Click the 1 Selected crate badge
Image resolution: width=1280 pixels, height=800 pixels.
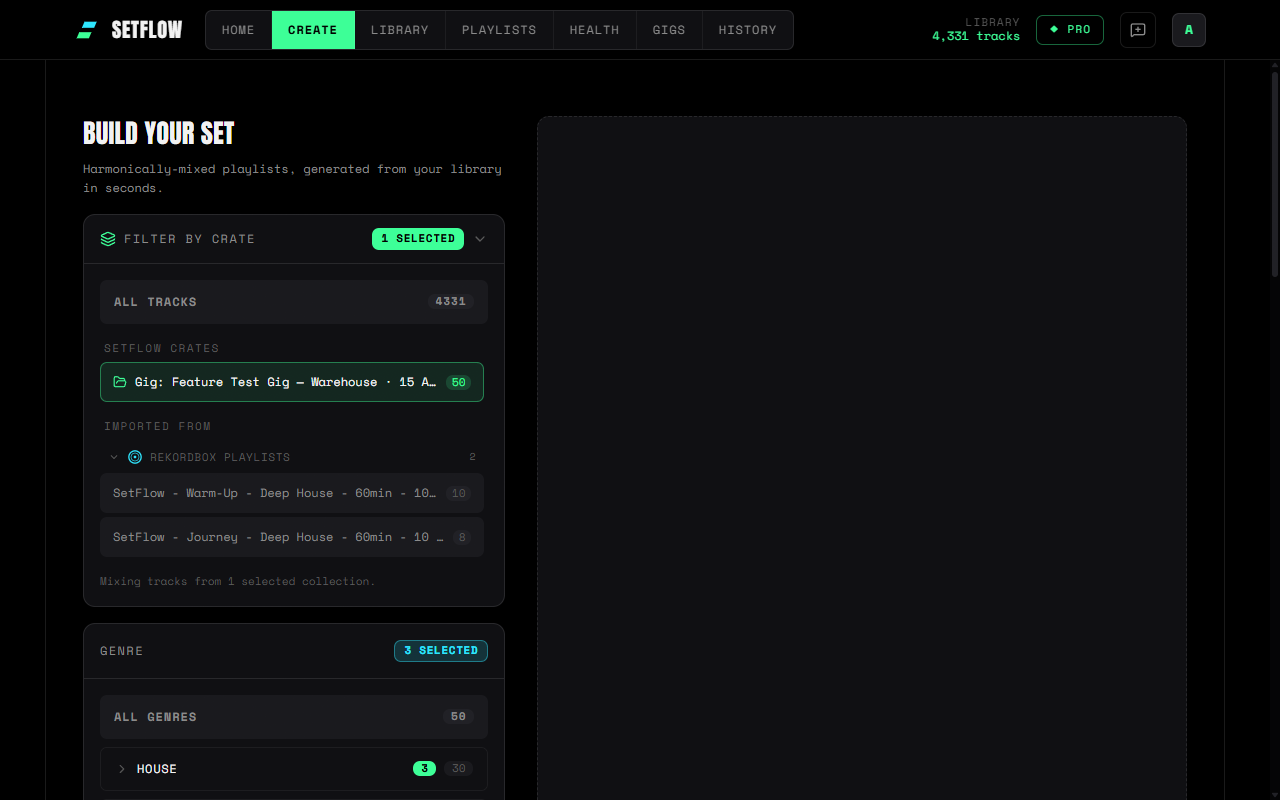coord(418,239)
